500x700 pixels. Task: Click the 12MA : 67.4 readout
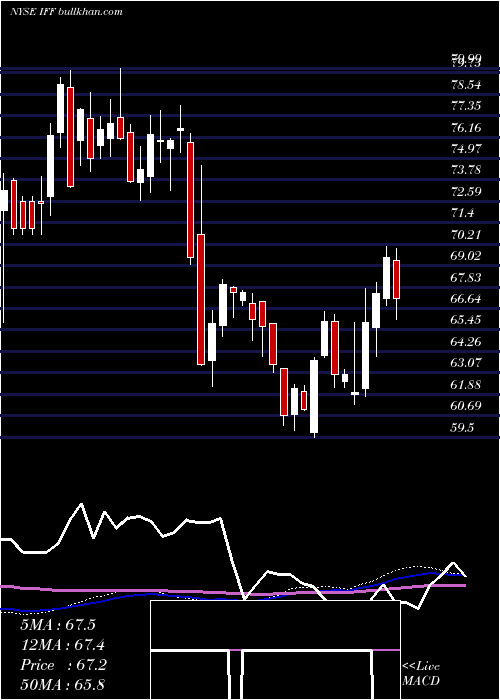click(63, 645)
